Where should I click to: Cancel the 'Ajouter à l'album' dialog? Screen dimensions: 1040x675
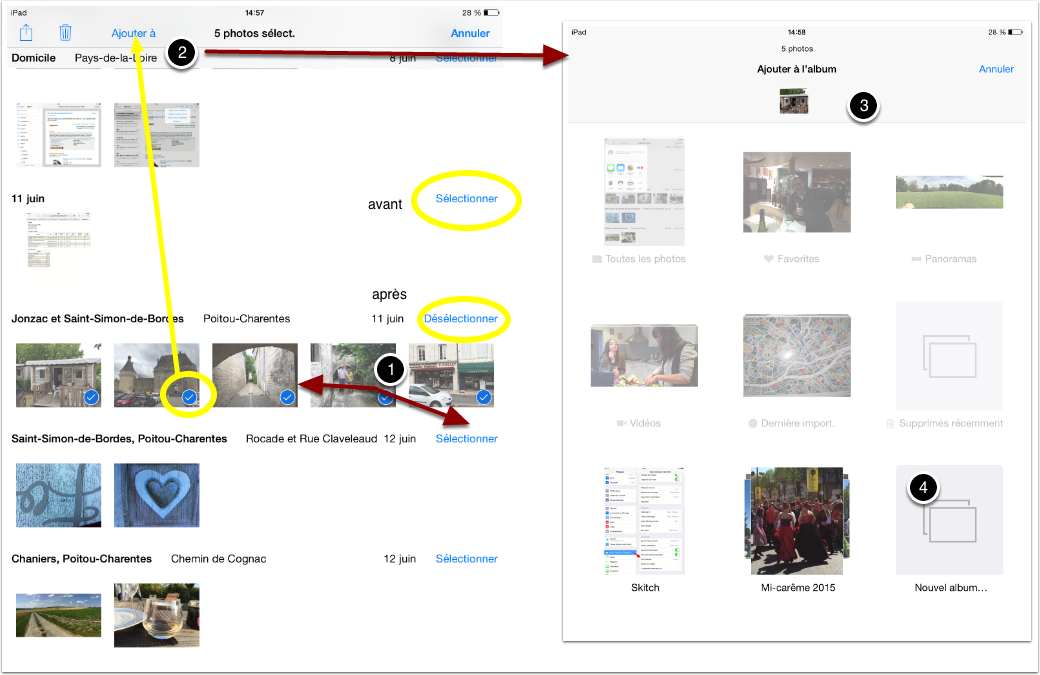pyautogui.click(x=996, y=69)
